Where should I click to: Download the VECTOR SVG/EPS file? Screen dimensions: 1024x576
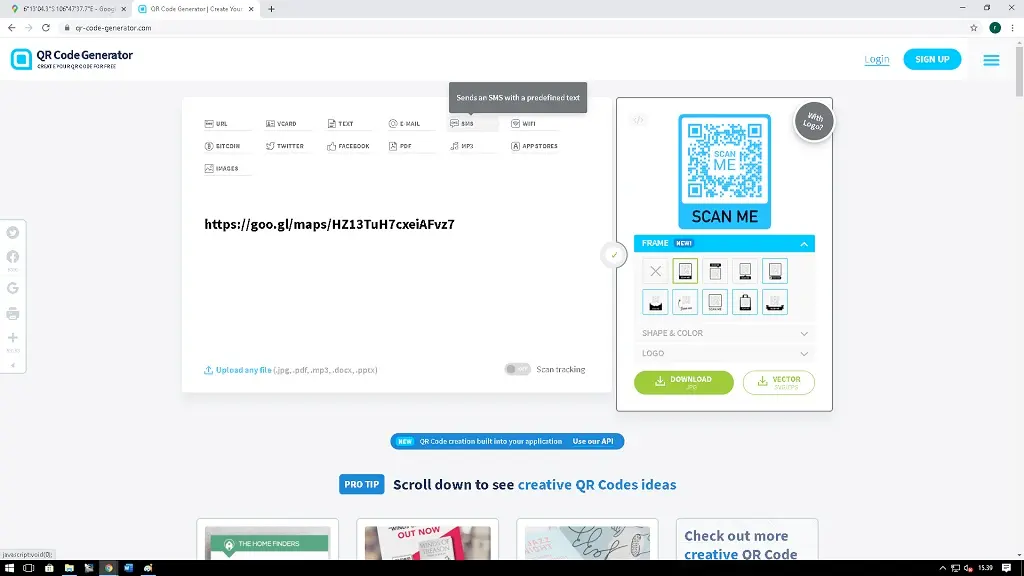tap(778, 383)
